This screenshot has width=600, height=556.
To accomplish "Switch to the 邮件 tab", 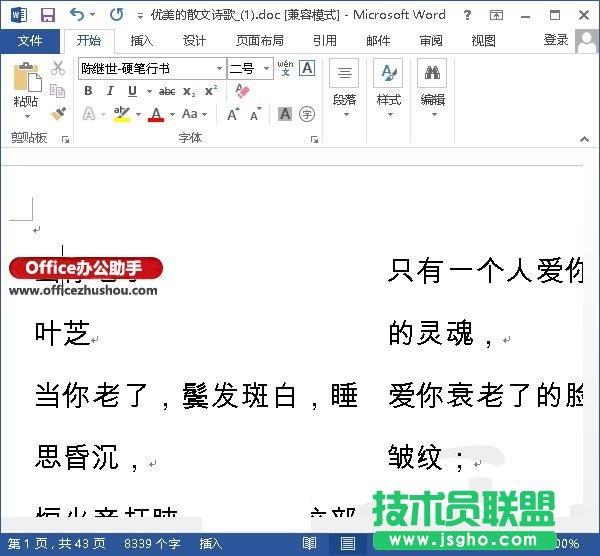I will click(378, 40).
